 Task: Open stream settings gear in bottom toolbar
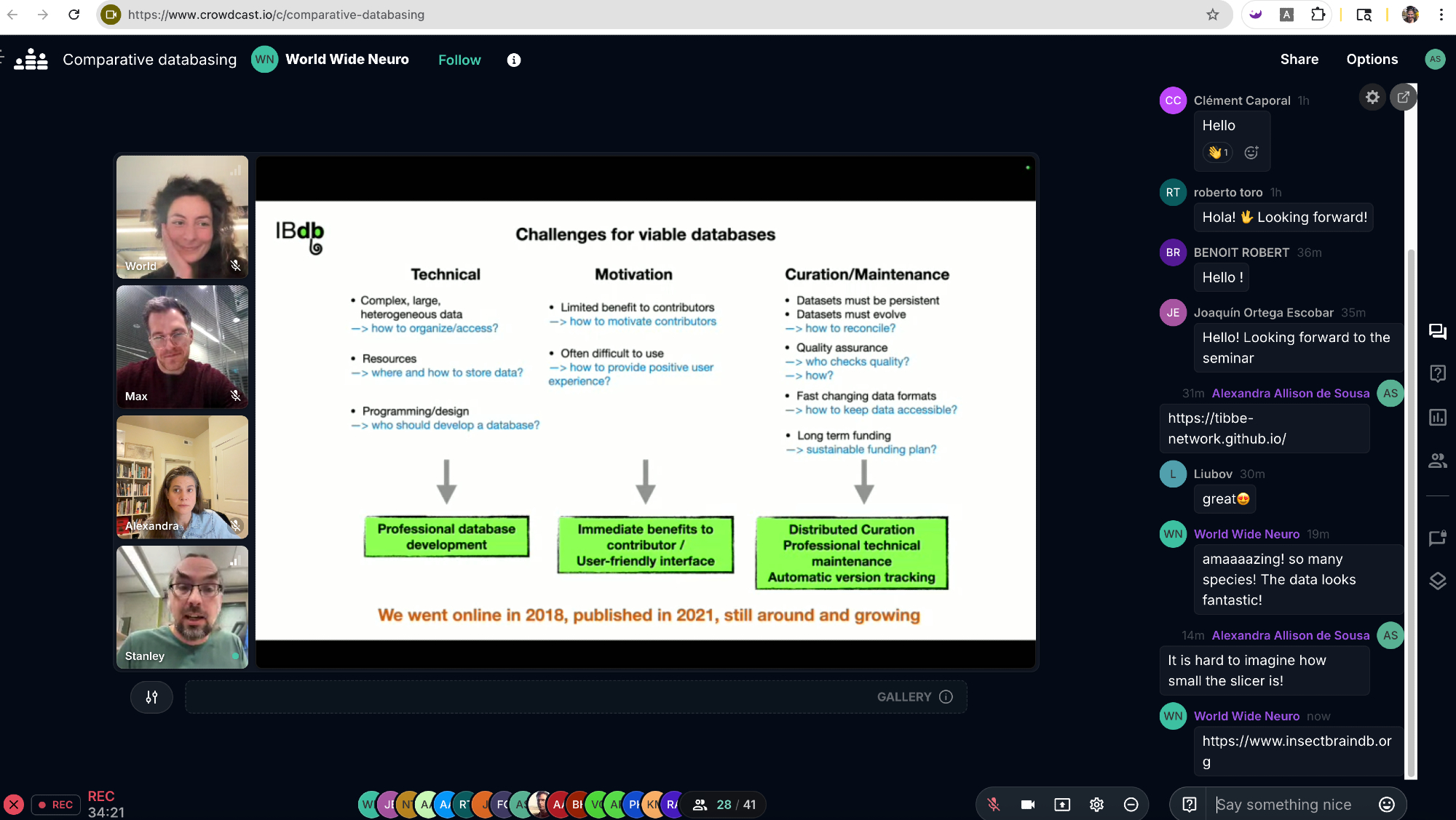[1096, 804]
